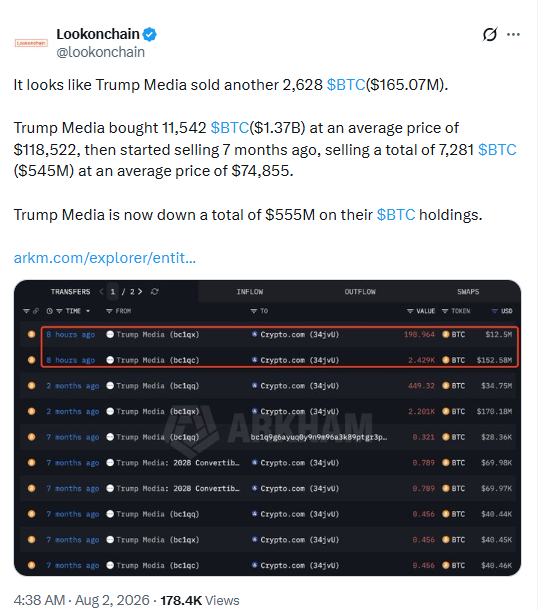Click the Grok slash-circle icon
Screen dimensions: 542x610
click(x=489, y=35)
